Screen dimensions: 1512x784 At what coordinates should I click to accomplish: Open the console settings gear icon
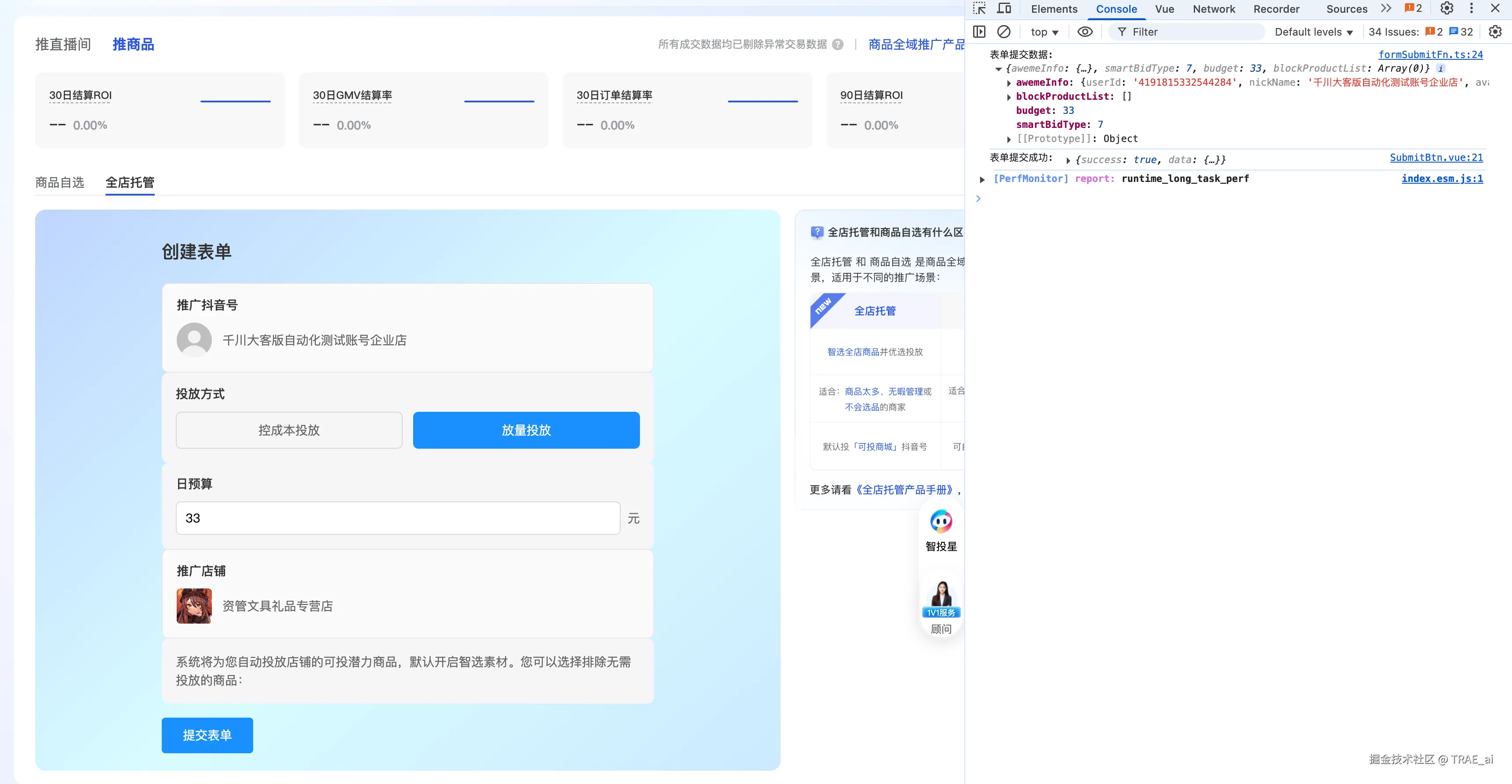(x=1495, y=32)
